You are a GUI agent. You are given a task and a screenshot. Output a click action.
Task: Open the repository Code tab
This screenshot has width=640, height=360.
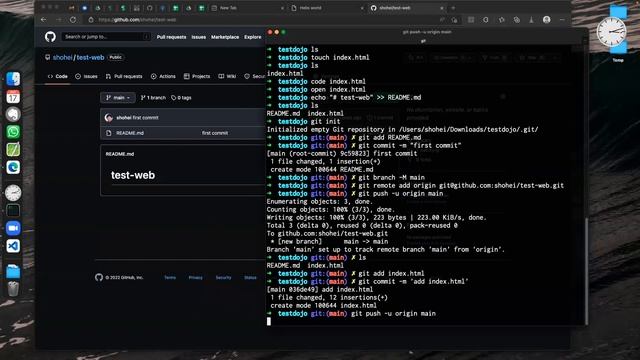coord(58,76)
